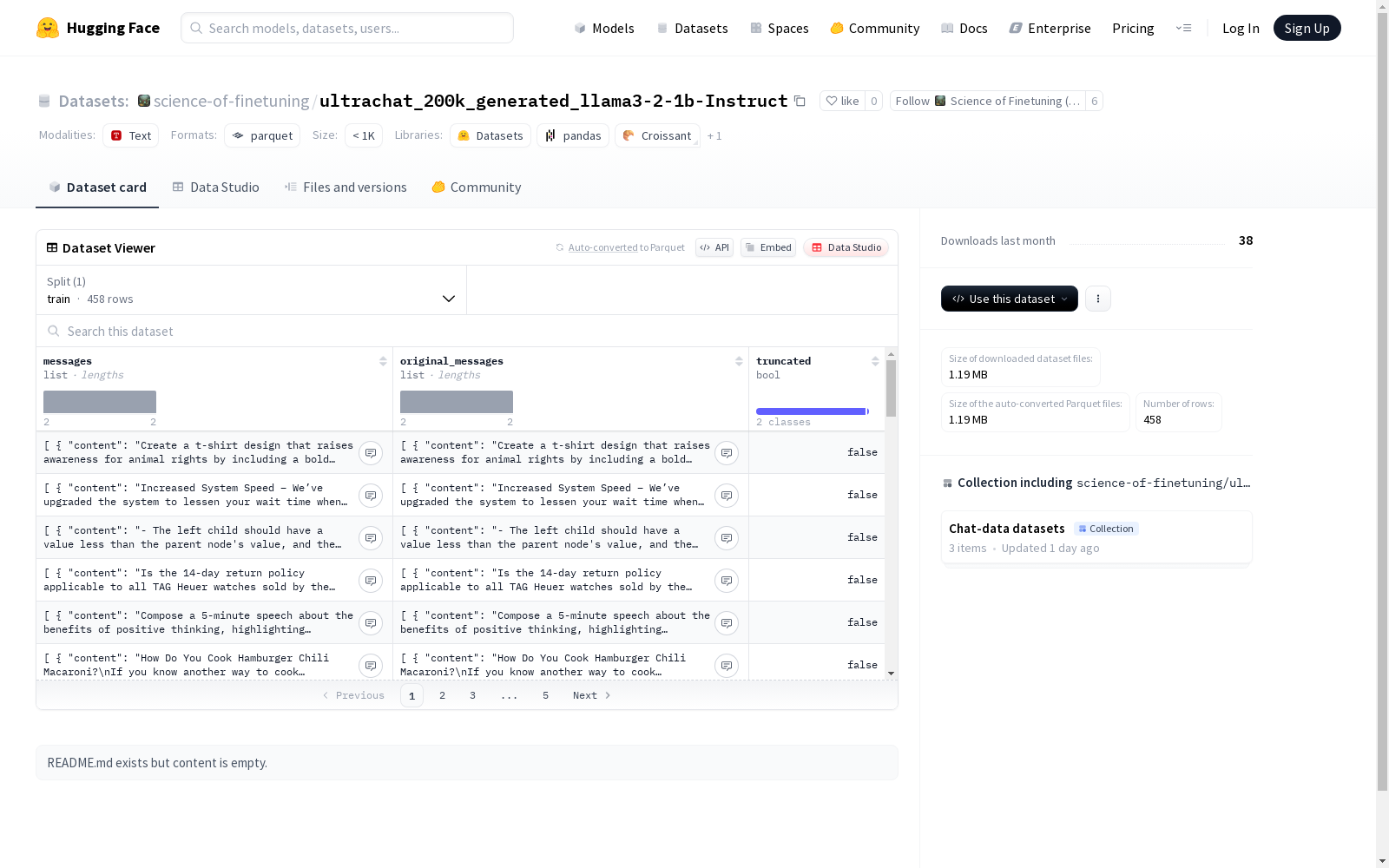Viewport: 1389px width, 868px height.
Task: Open original_messages conversation view for 14-day return row
Action: point(727,581)
